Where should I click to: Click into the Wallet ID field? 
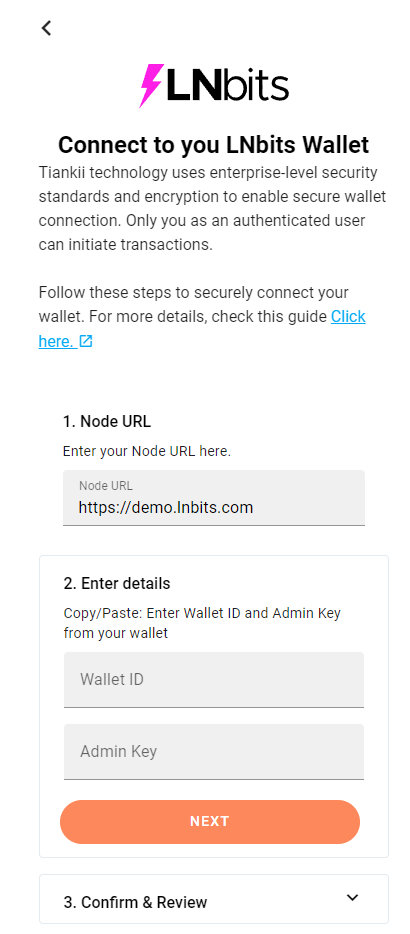point(214,680)
